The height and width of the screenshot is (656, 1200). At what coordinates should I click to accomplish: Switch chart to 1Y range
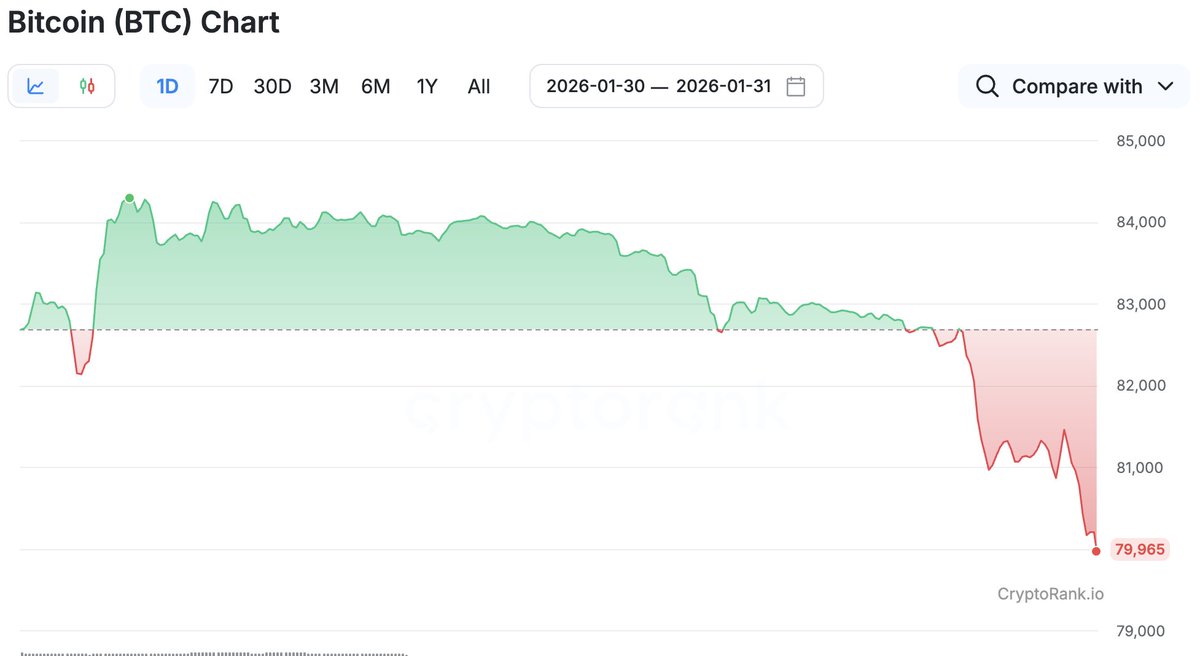click(x=427, y=86)
